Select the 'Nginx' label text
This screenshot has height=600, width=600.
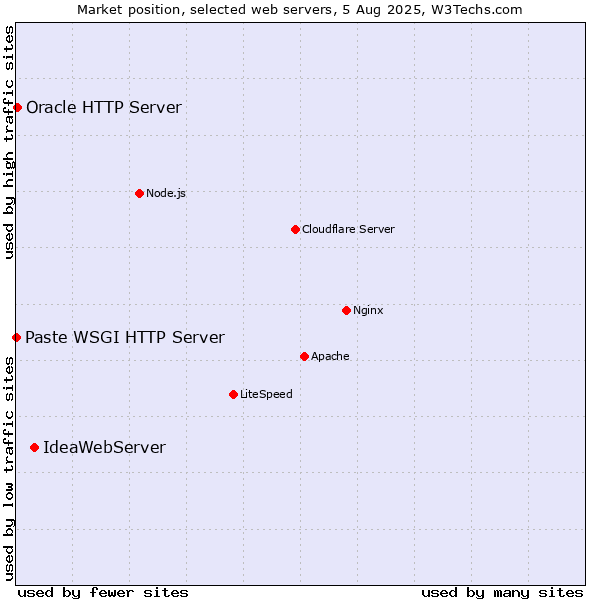click(368, 311)
